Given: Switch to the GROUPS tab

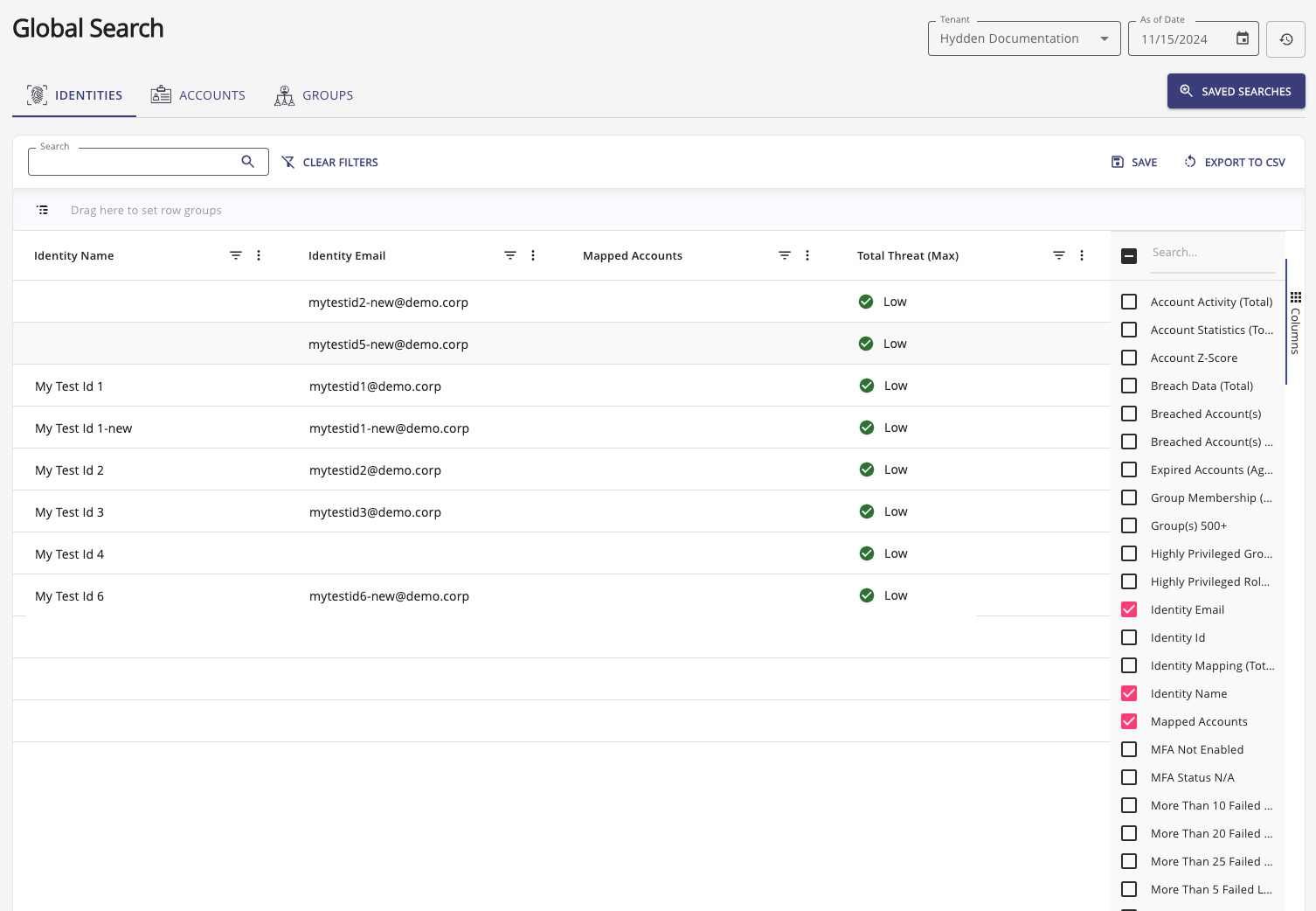Looking at the screenshot, I should 314,94.
